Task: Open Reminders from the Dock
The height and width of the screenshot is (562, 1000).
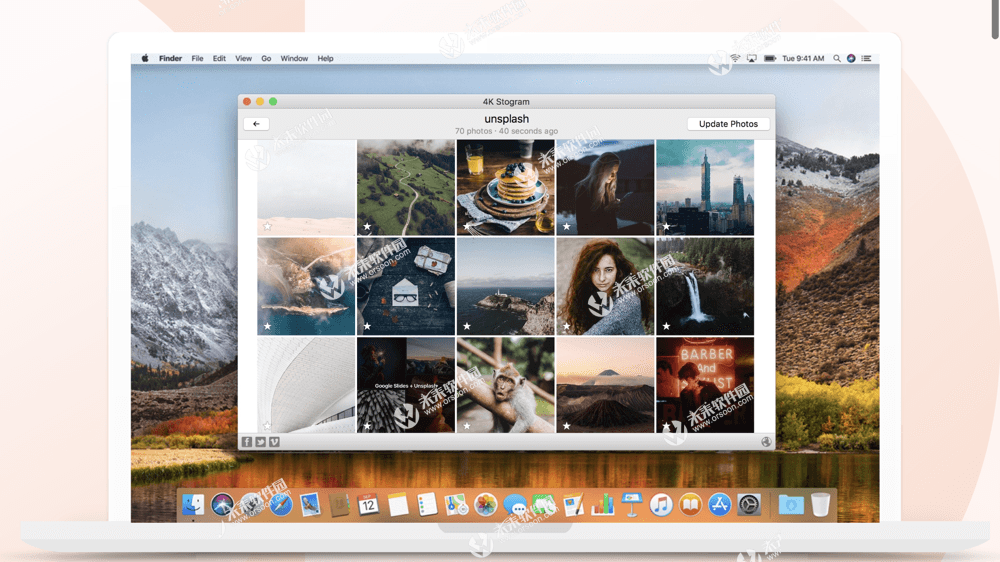Action: [427, 505]
